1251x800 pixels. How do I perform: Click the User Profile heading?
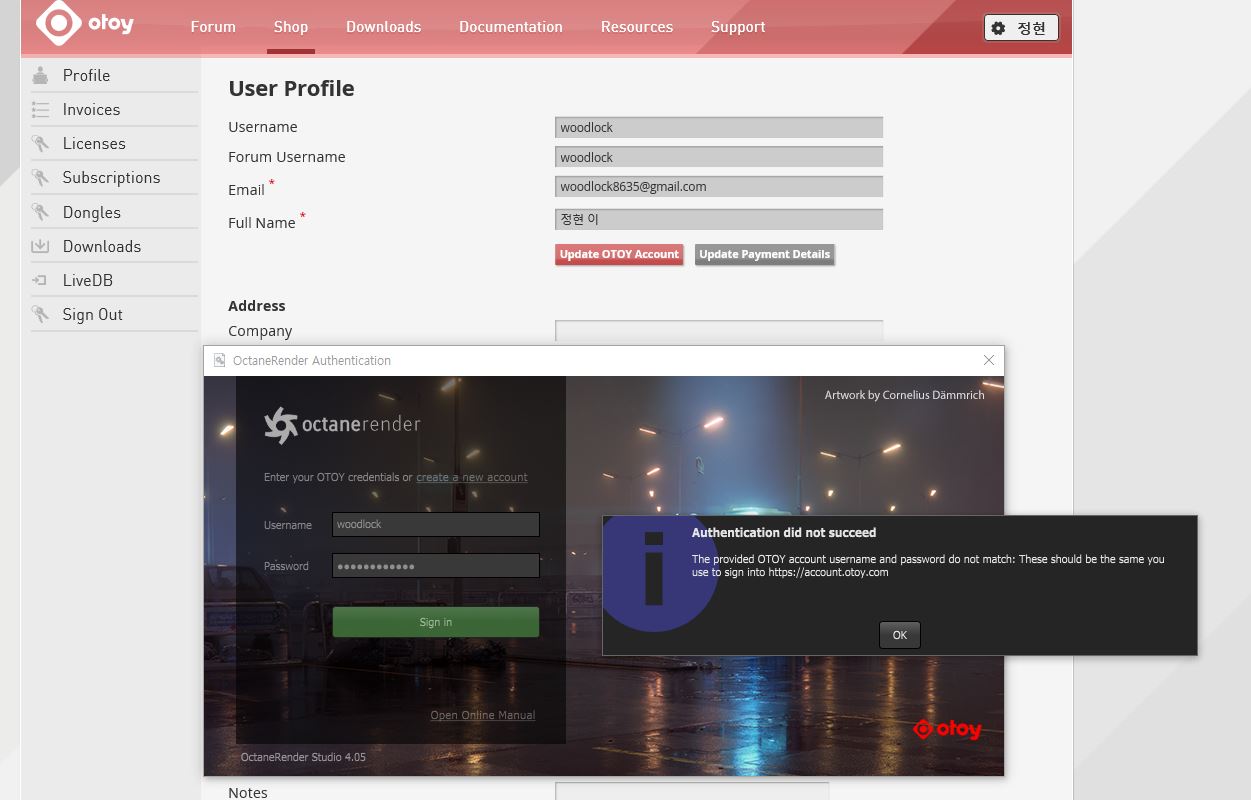click(x=291, y=88)
